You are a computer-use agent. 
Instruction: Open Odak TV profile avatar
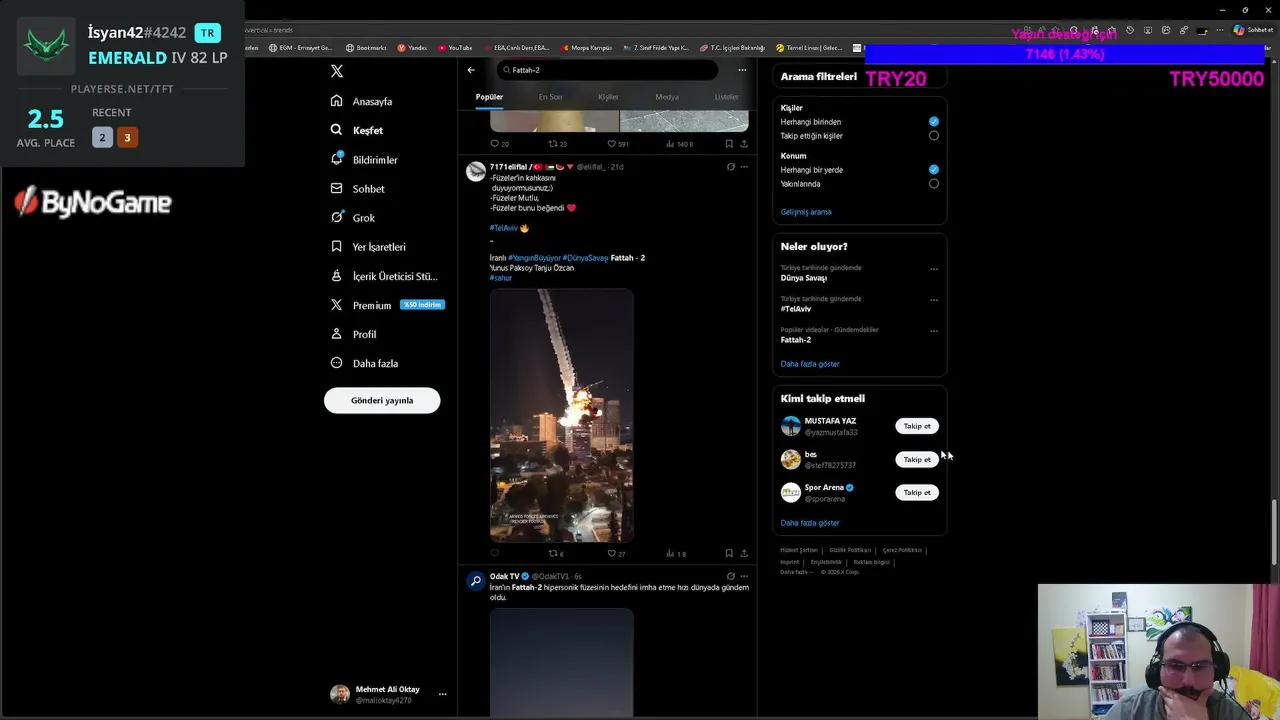coord(476,581)
